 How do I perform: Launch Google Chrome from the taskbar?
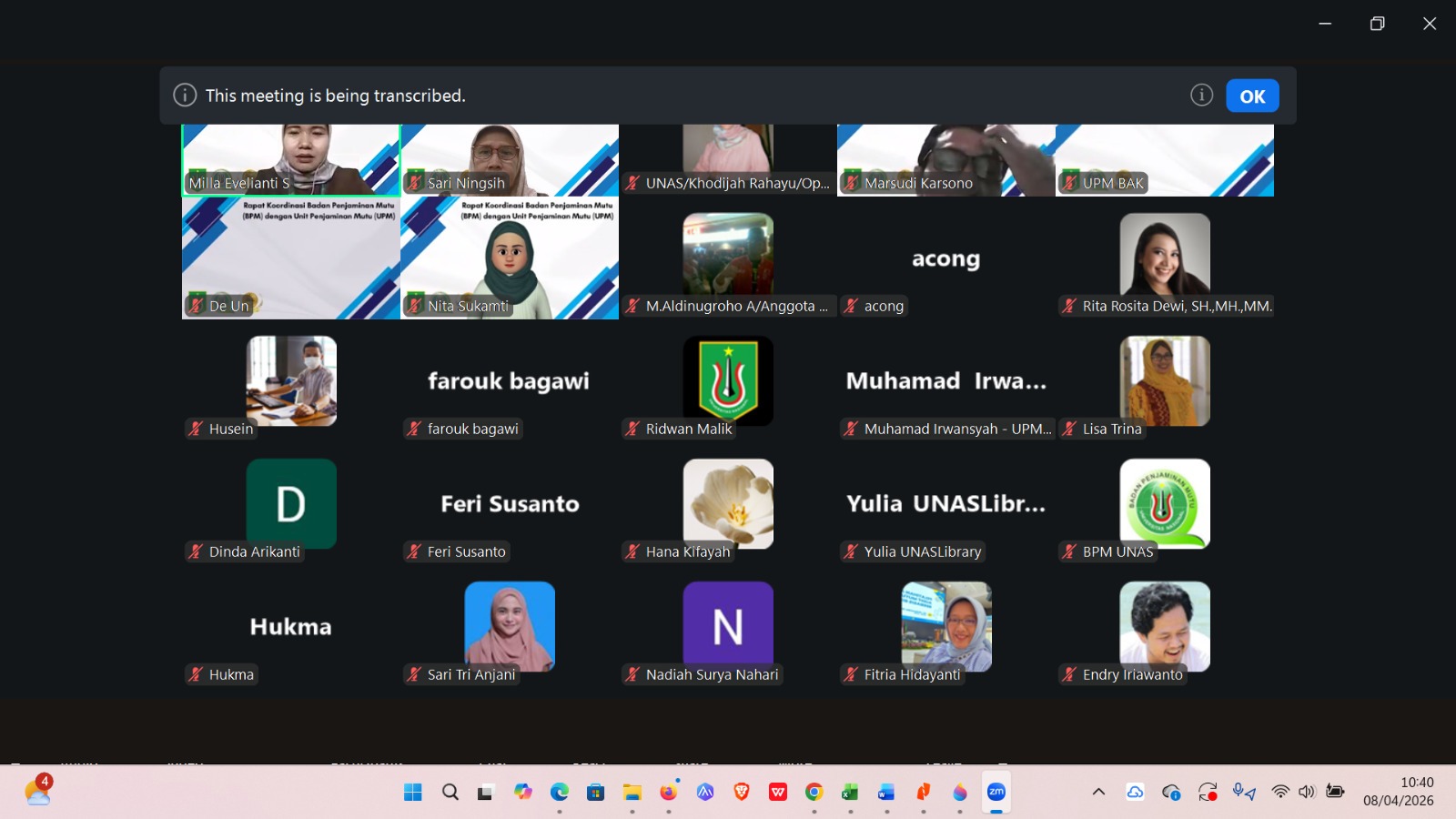(x=814, y=792)
